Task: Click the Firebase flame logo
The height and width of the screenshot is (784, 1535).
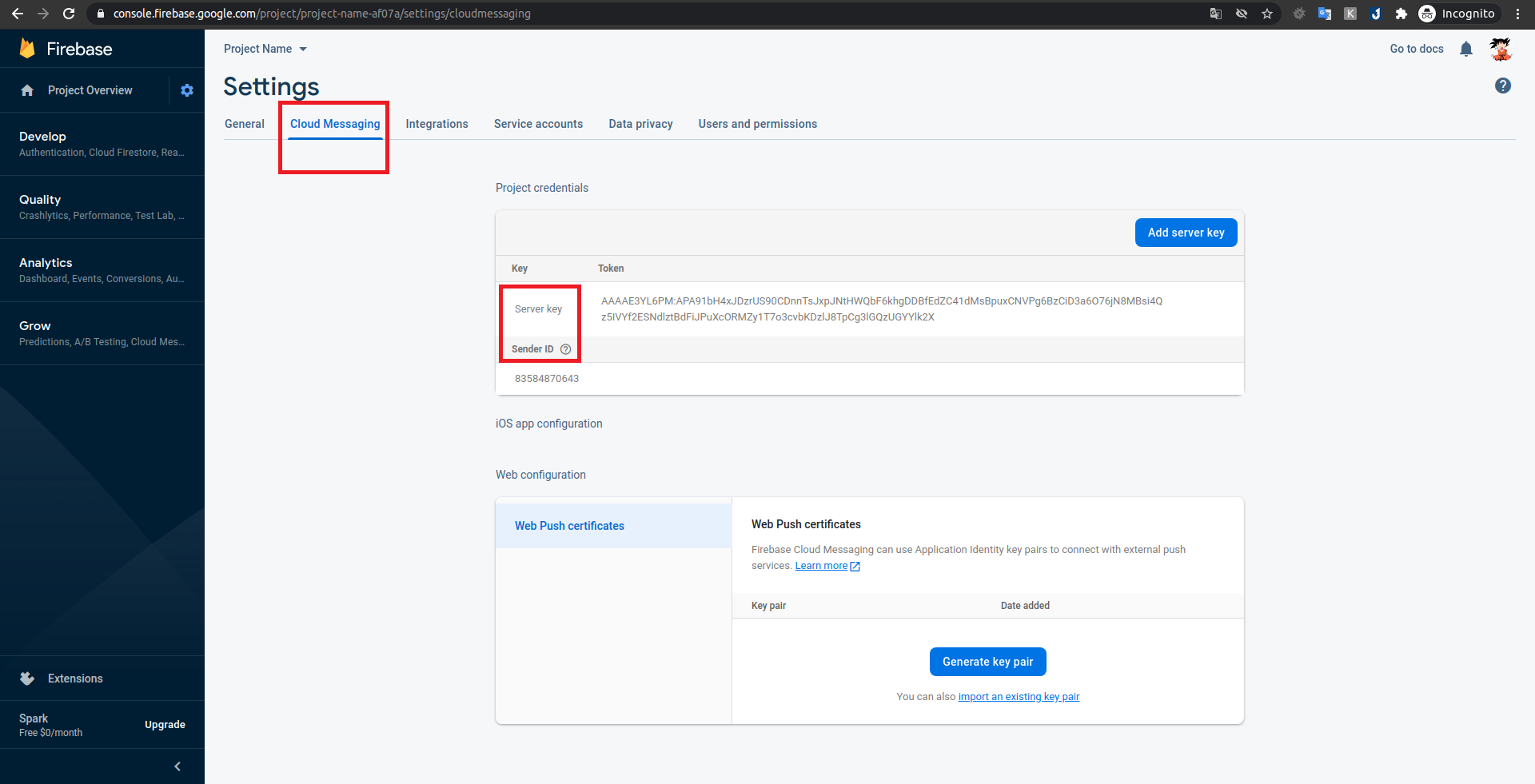Action: coord(27,49)
